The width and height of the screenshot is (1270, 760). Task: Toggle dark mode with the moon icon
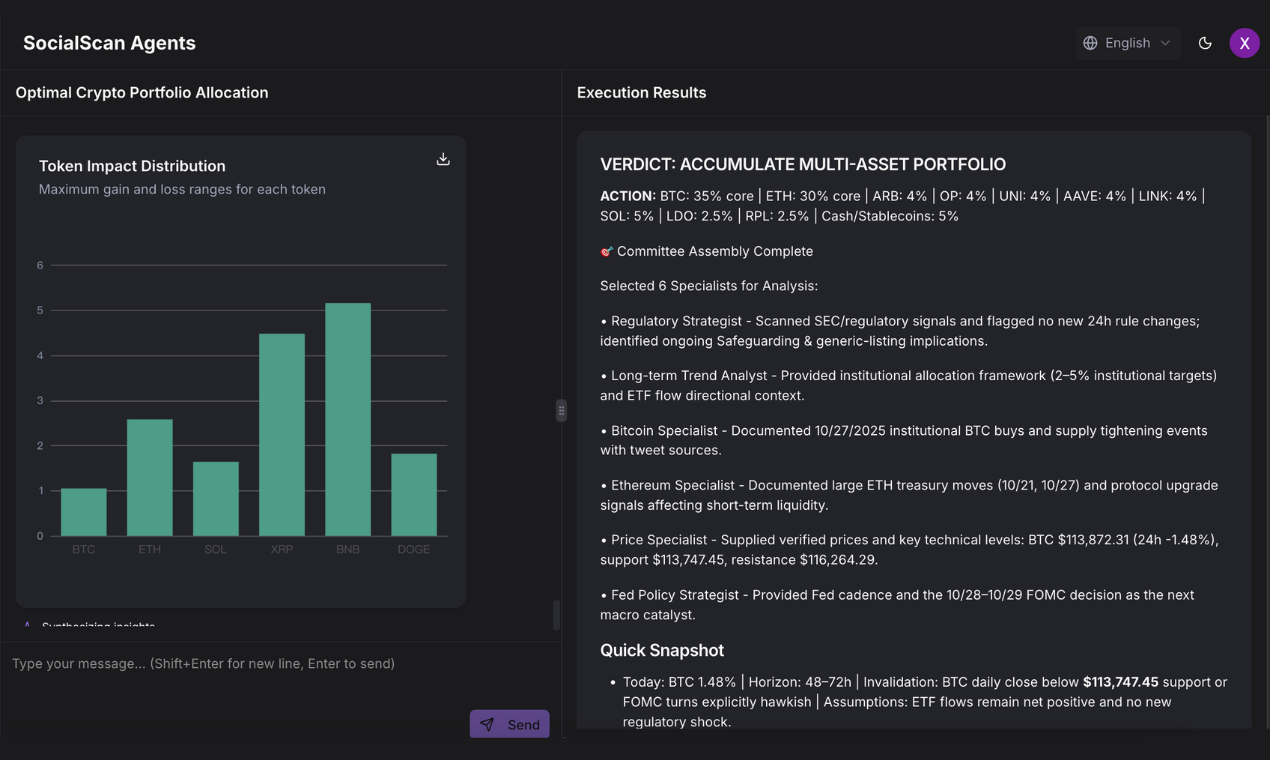coord(1205,43)
